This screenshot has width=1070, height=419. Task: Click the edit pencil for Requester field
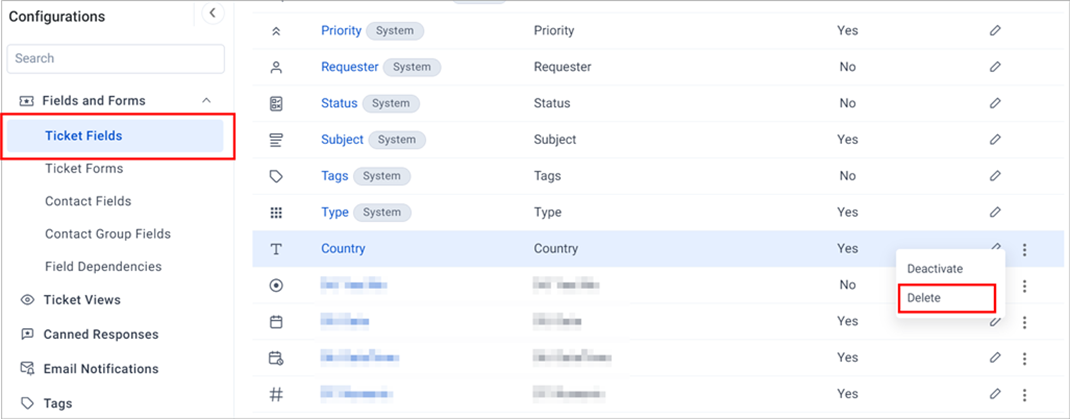tap(995, 67)
